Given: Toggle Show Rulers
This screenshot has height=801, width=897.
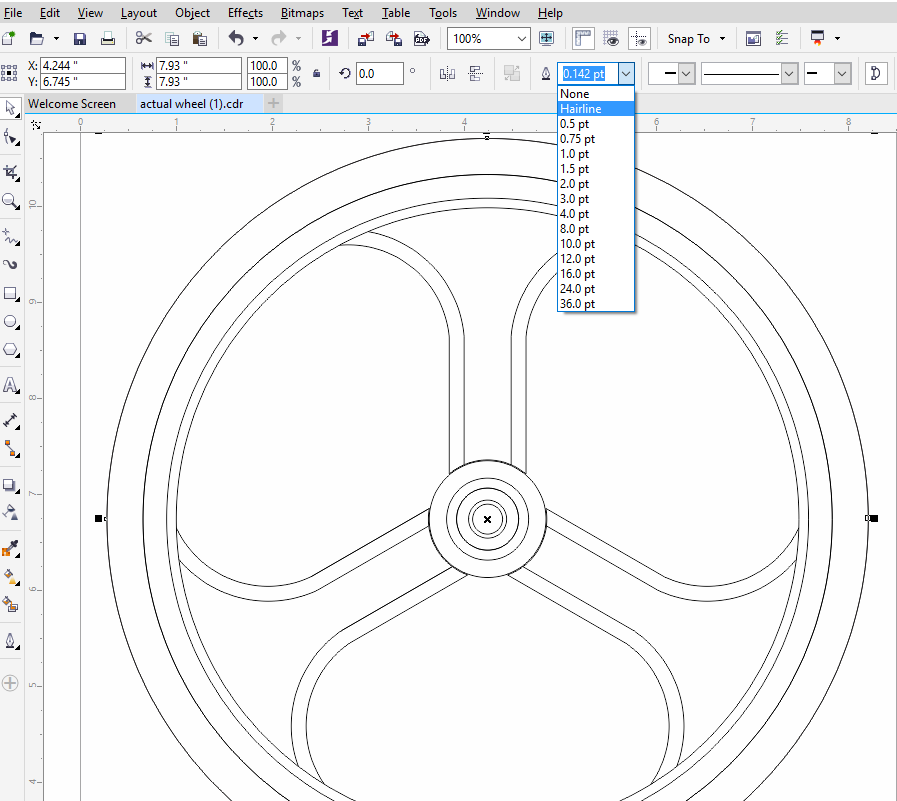Looking at the screenshot, I should [582, 39].
